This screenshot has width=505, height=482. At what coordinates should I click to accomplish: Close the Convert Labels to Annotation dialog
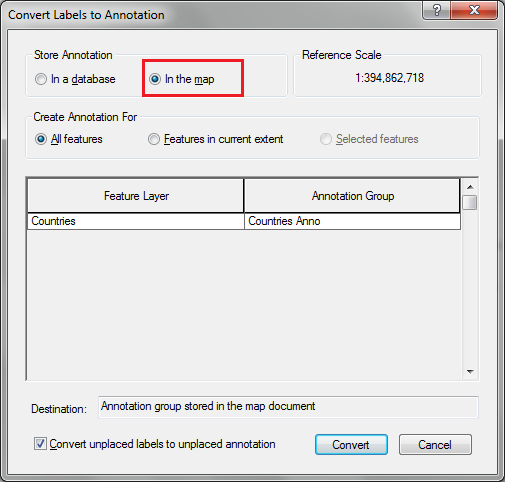474,10
